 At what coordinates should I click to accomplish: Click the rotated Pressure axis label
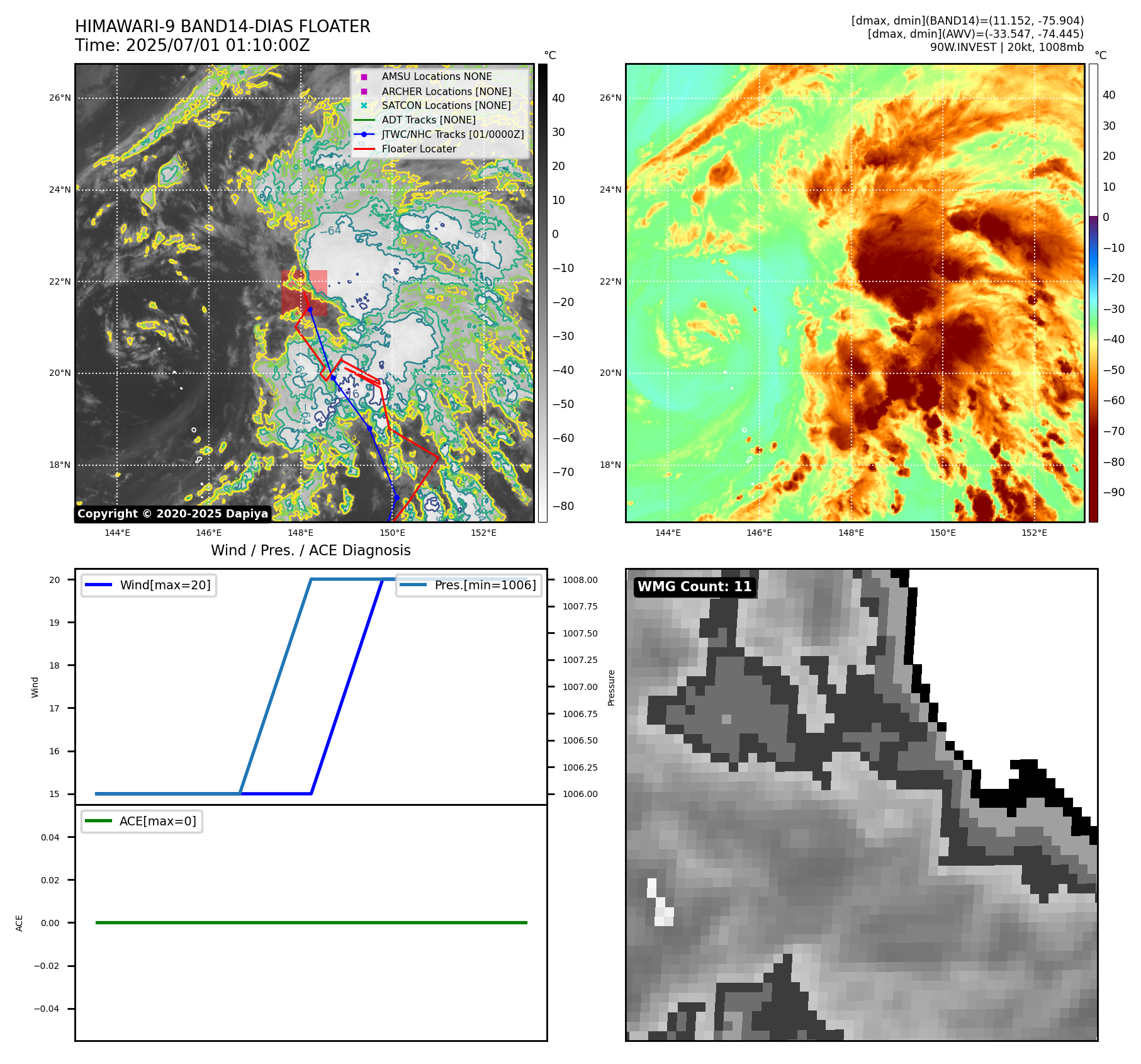pos(611,688)
